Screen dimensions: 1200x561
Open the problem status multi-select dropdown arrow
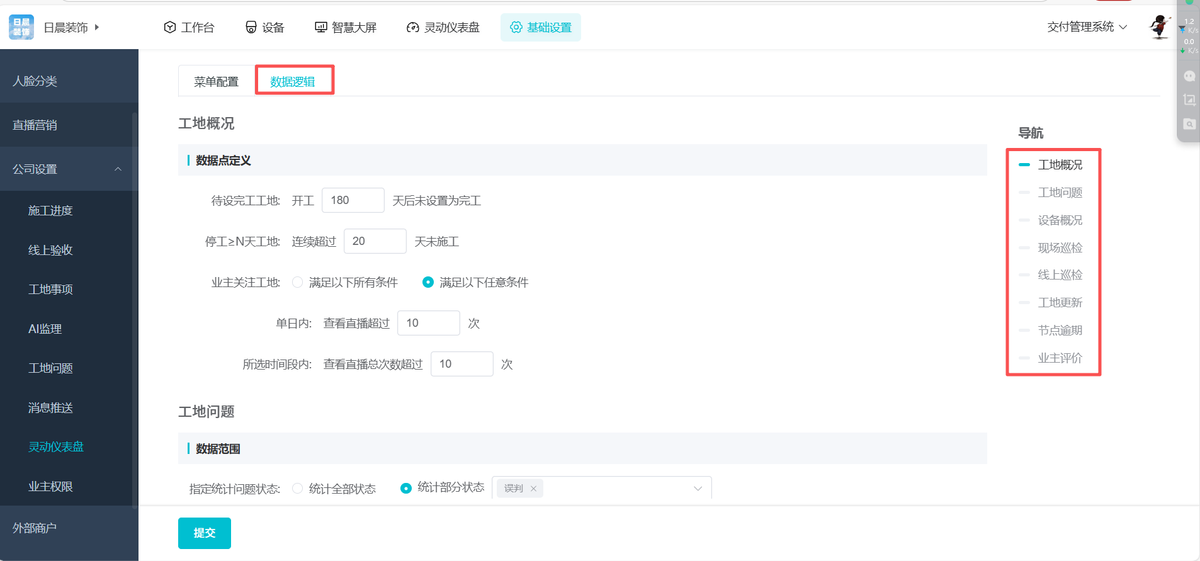698,488
